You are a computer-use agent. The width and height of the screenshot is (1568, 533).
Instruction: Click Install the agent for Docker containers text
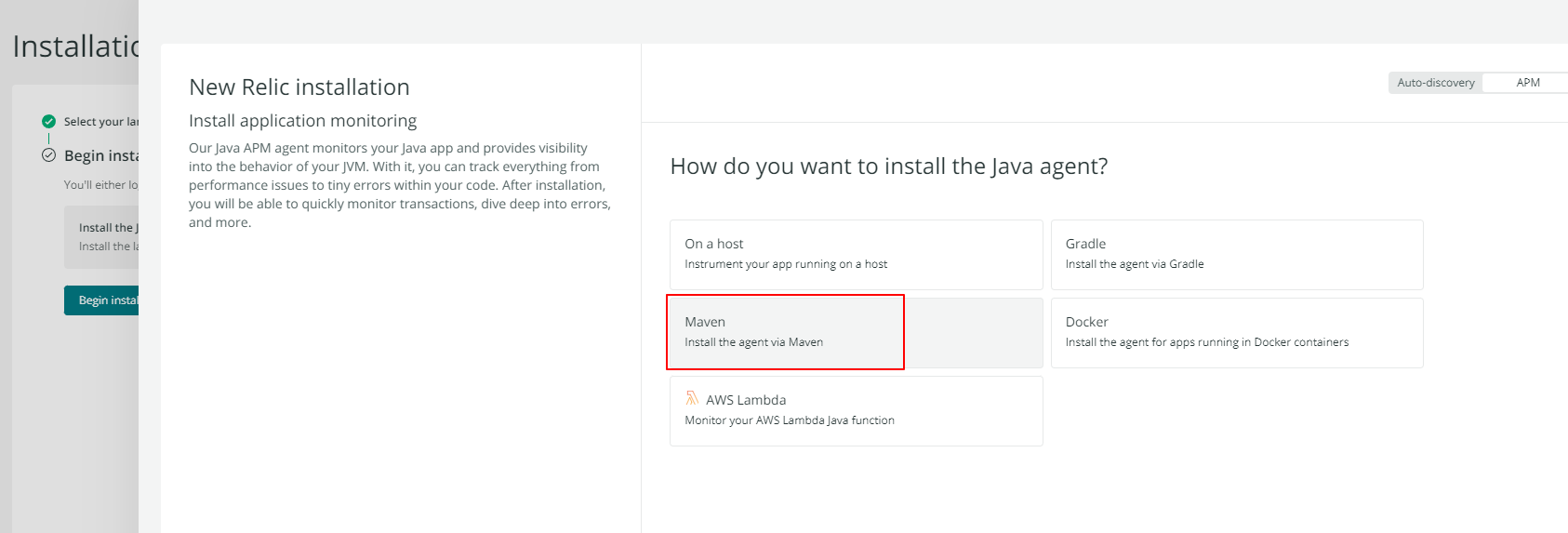pos(1206,342)
